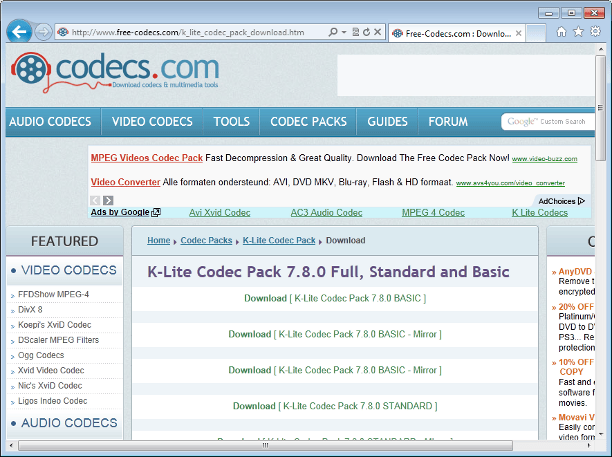Open Favorites star icon
The width and height of the screenshot is (612, 457).
578,32
